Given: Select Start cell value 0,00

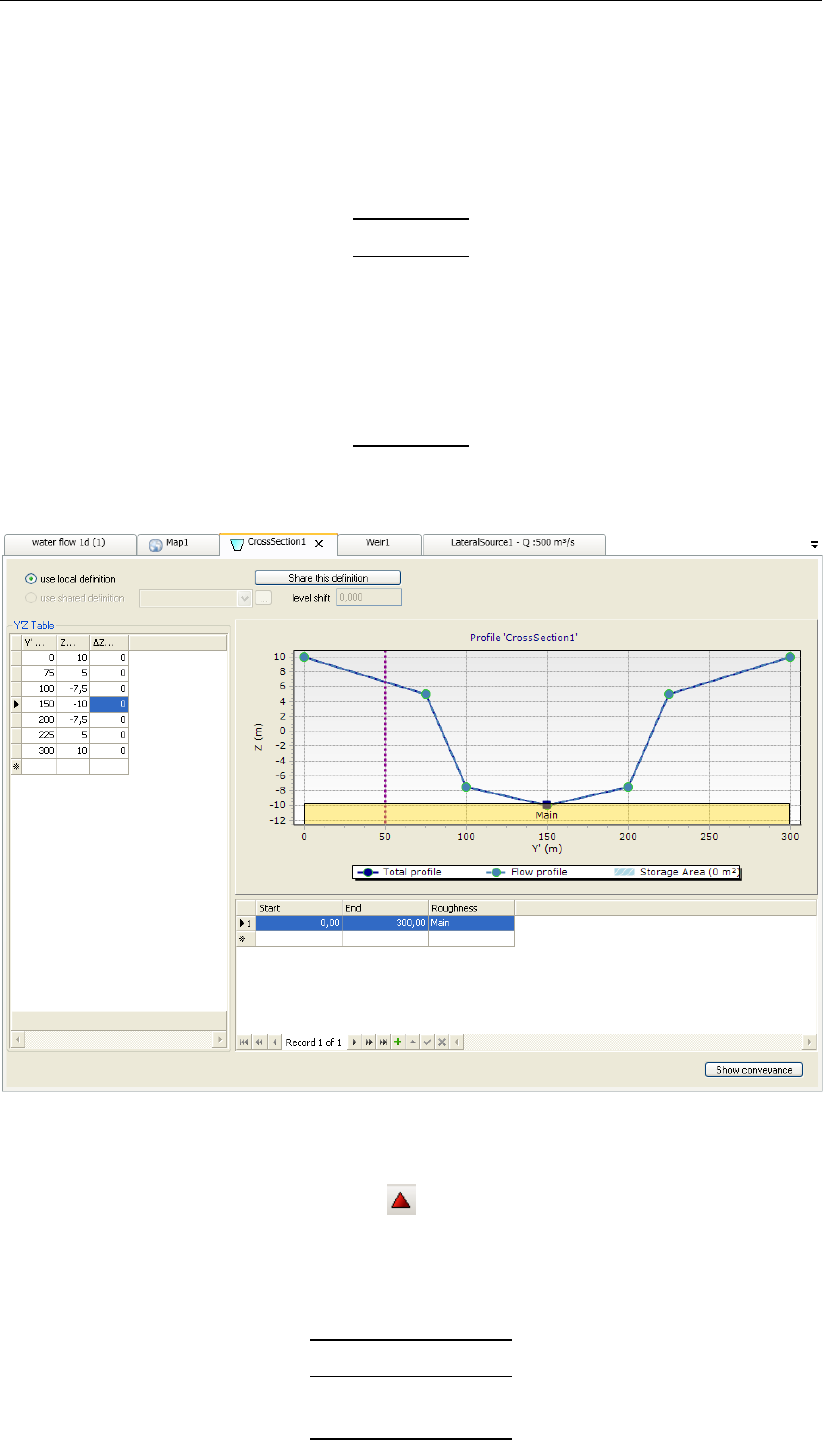Looking at the screenshot, I should (x=299, y=924).
